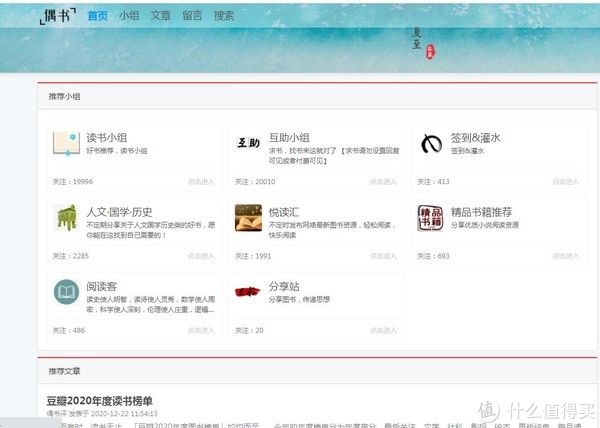Screen dimensions: 600x428
Task: Click the 分享图书，传递思想 description
Action: point(299,299)
